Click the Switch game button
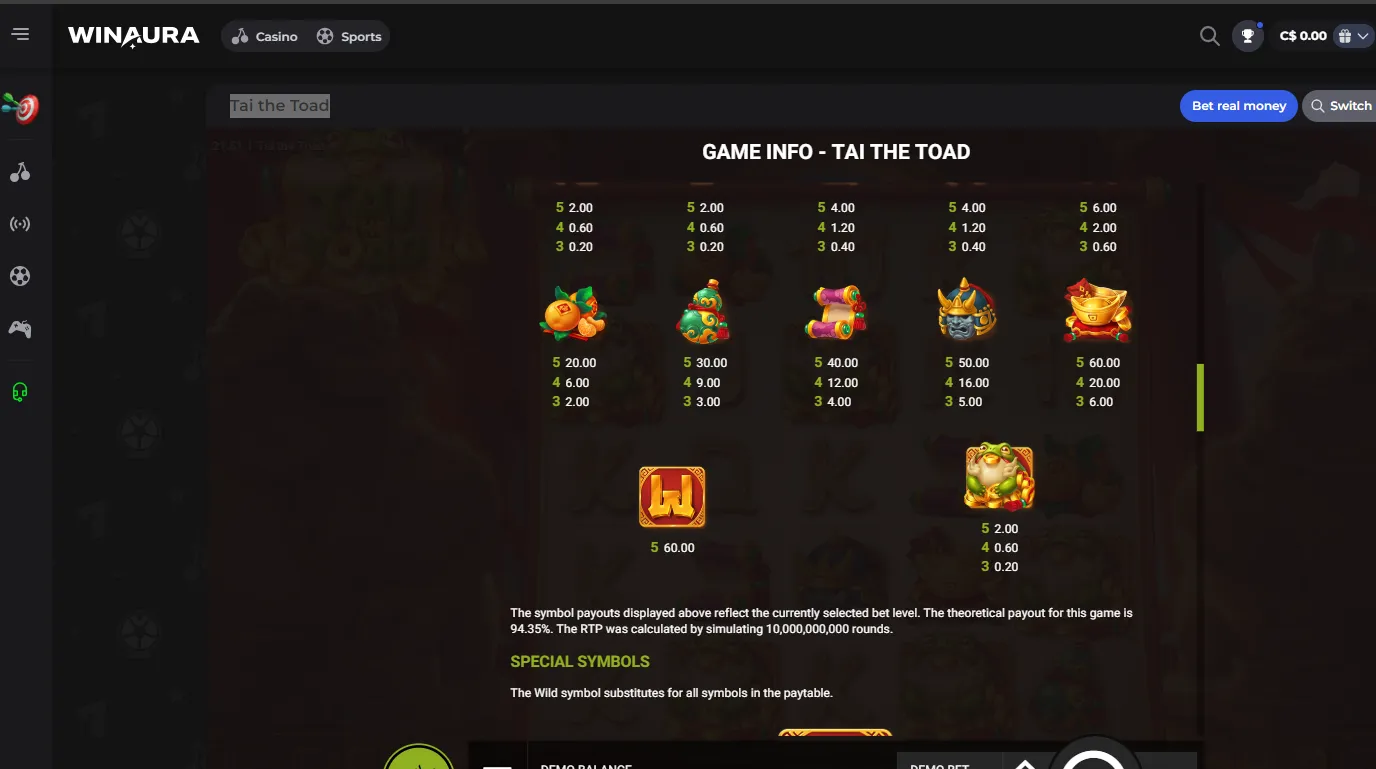 click(x=1340, y=106)
